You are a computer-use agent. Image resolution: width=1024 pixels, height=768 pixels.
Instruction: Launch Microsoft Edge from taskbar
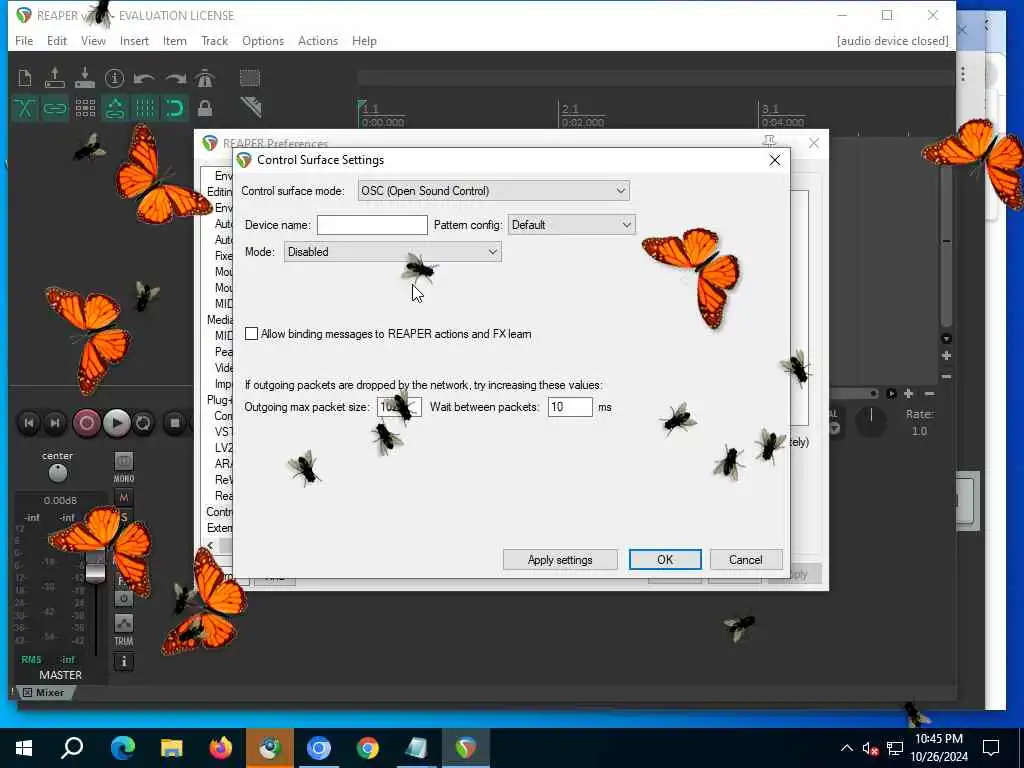[x=122, y=748]
